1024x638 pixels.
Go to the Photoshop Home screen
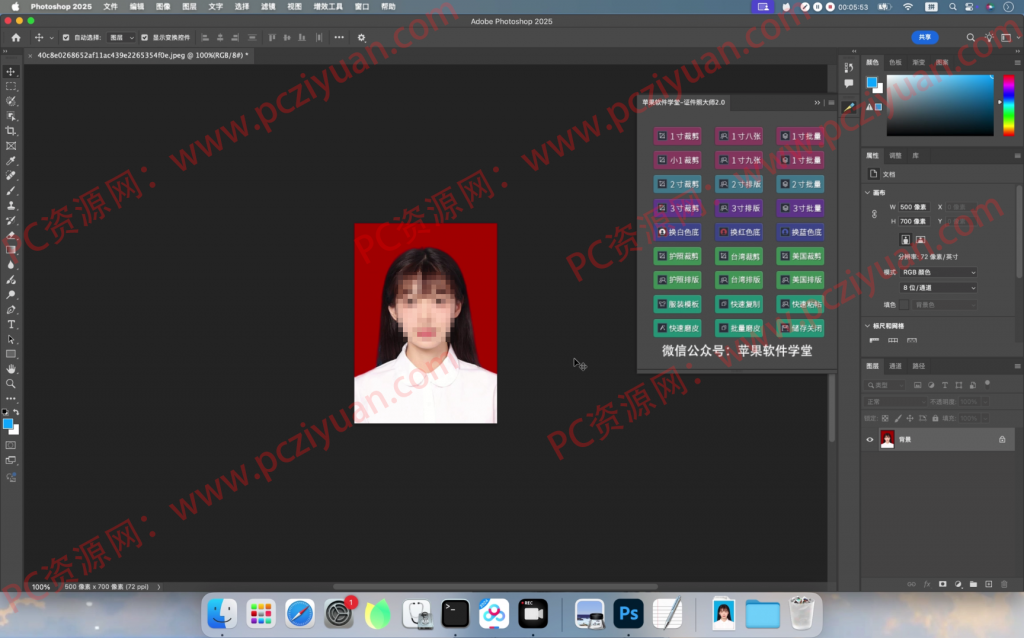point(16,38)
